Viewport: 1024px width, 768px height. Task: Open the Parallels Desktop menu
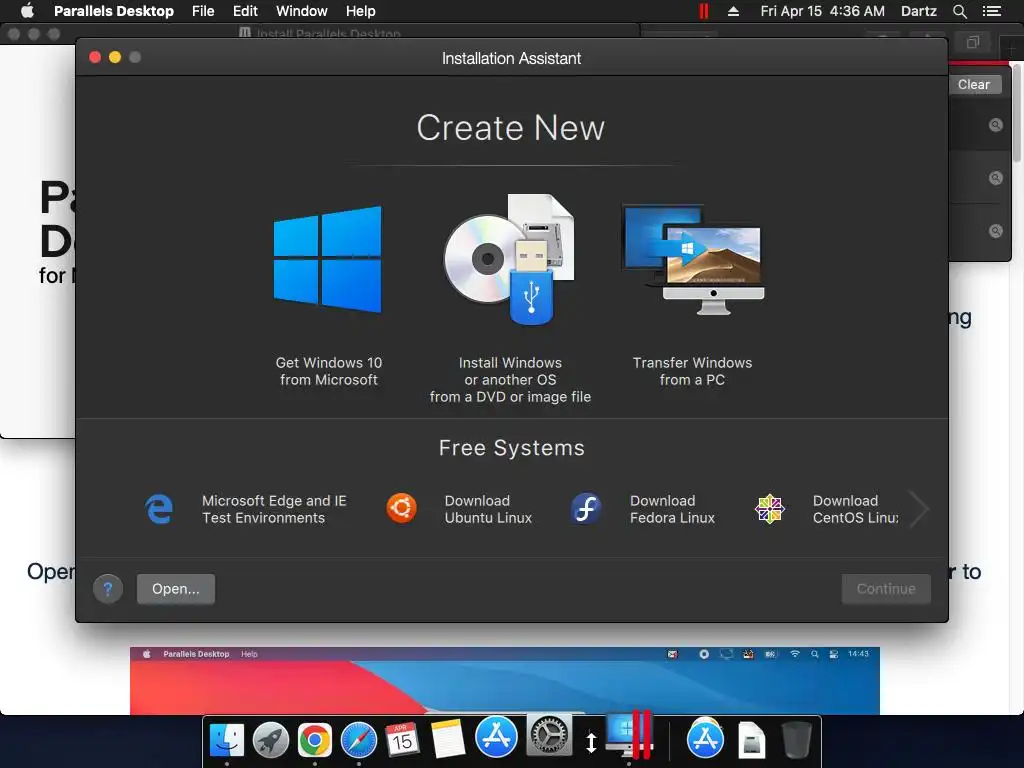pyautogui.click(x=114, y=11)
